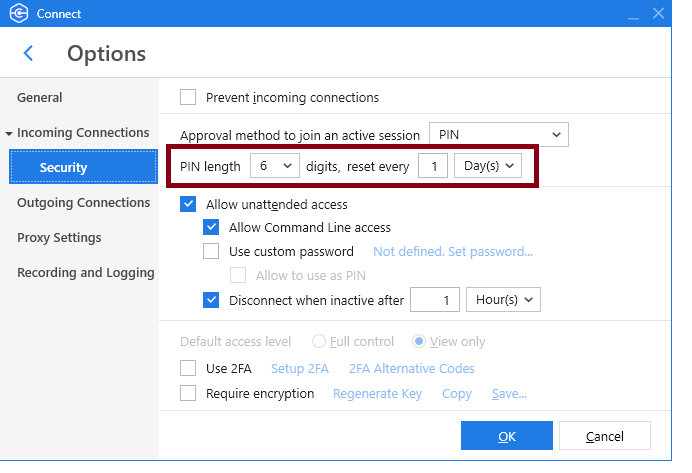Viewport: 692px width, 473px height.
Task: Go to Proxy Settings
Action: (x=59, y=238)
